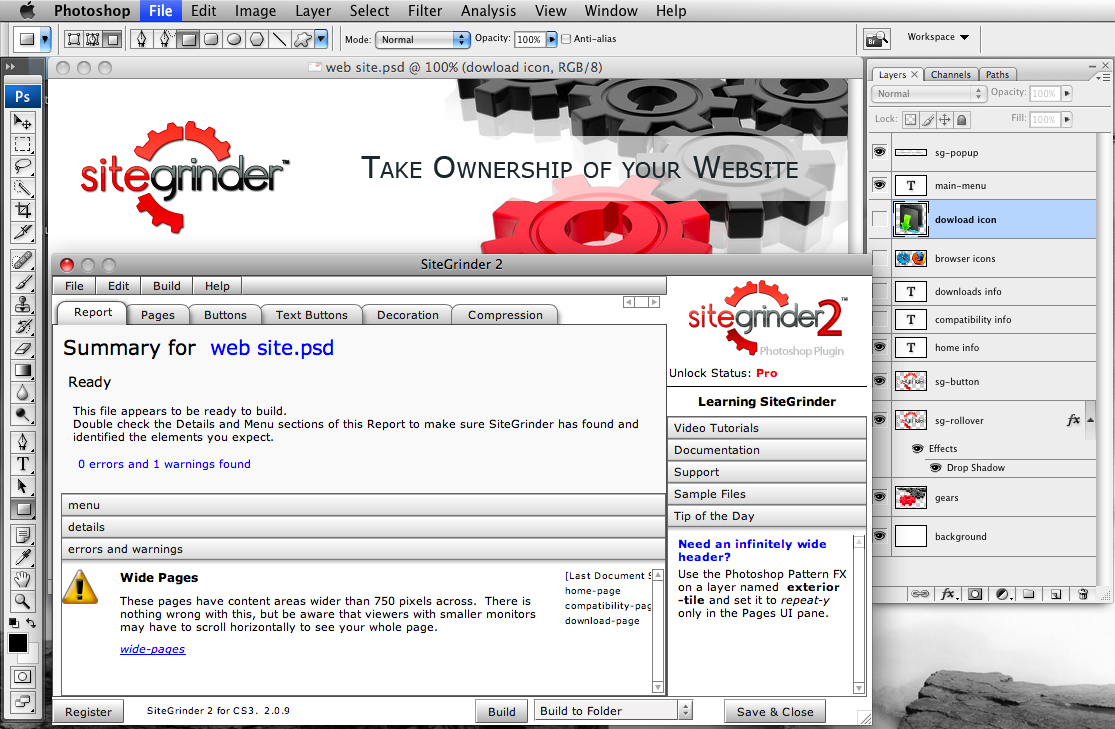Hide the background layer
Screen dimensions: 1115x729
pyautogui.click(x=880, y=536)
